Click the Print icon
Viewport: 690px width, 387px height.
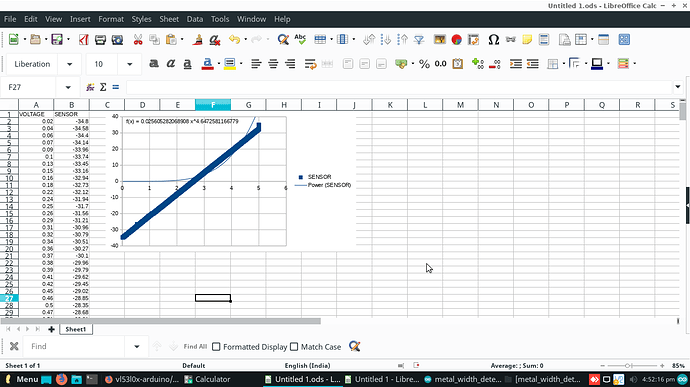pos(100,40)
